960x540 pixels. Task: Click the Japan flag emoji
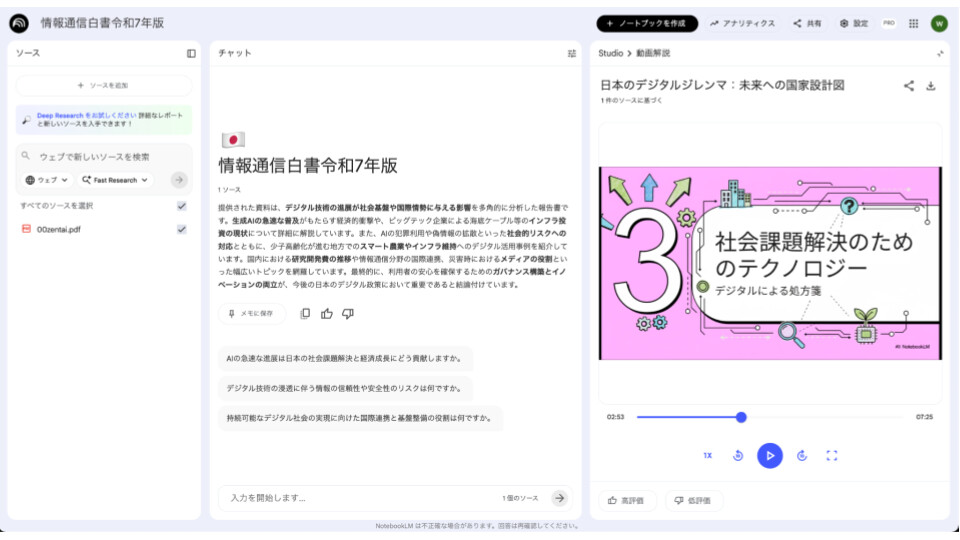tap(233, 140)
